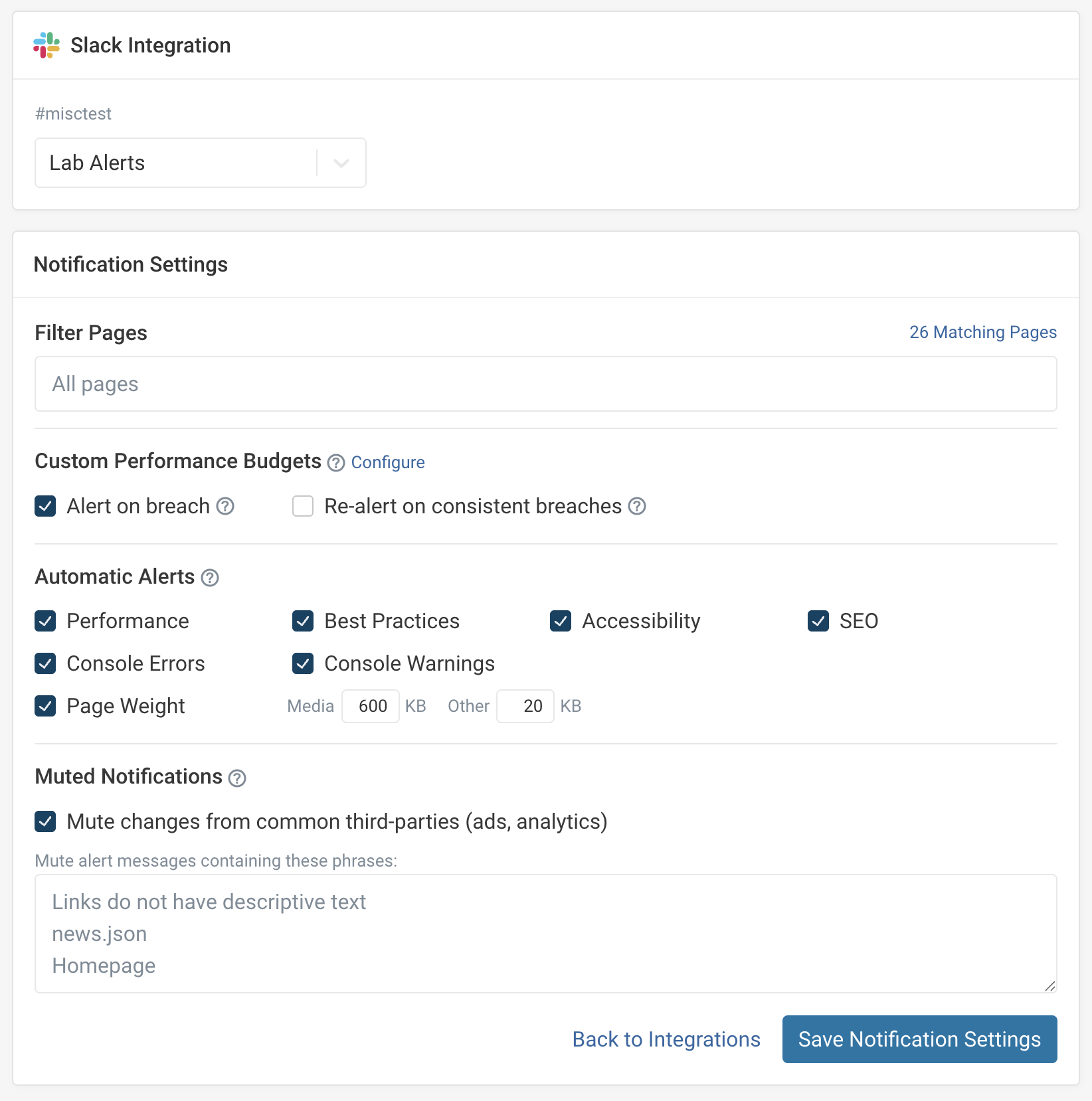Expand the Slack channel selector chevron
Image resolution: width=1092 pixels, height=1101 pixels.
tap(341, 163)
